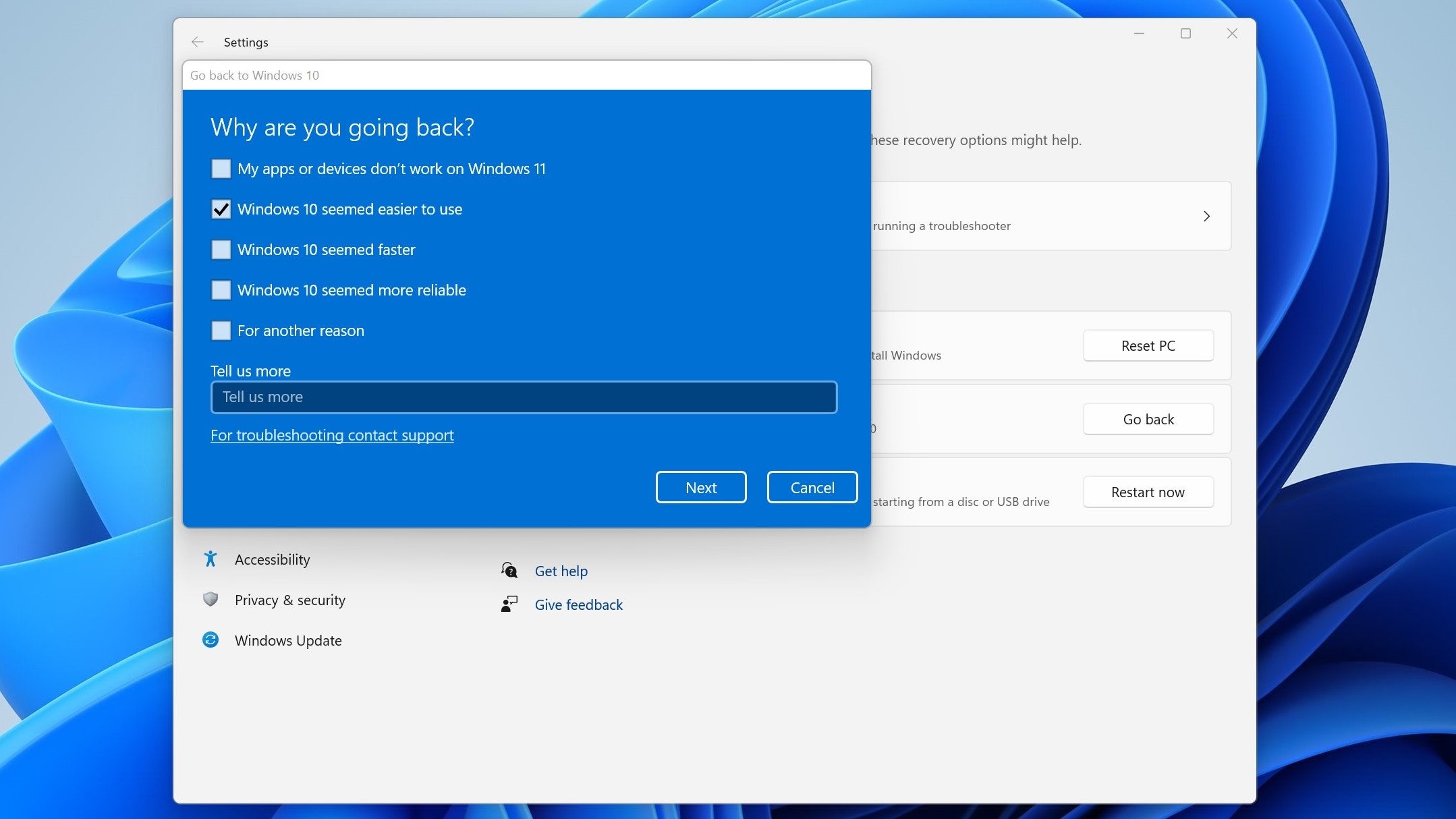The height and width of the screenshot is (819, 1456).
Task: Click the back navigation arrow icon
Action: click(197, 41)
